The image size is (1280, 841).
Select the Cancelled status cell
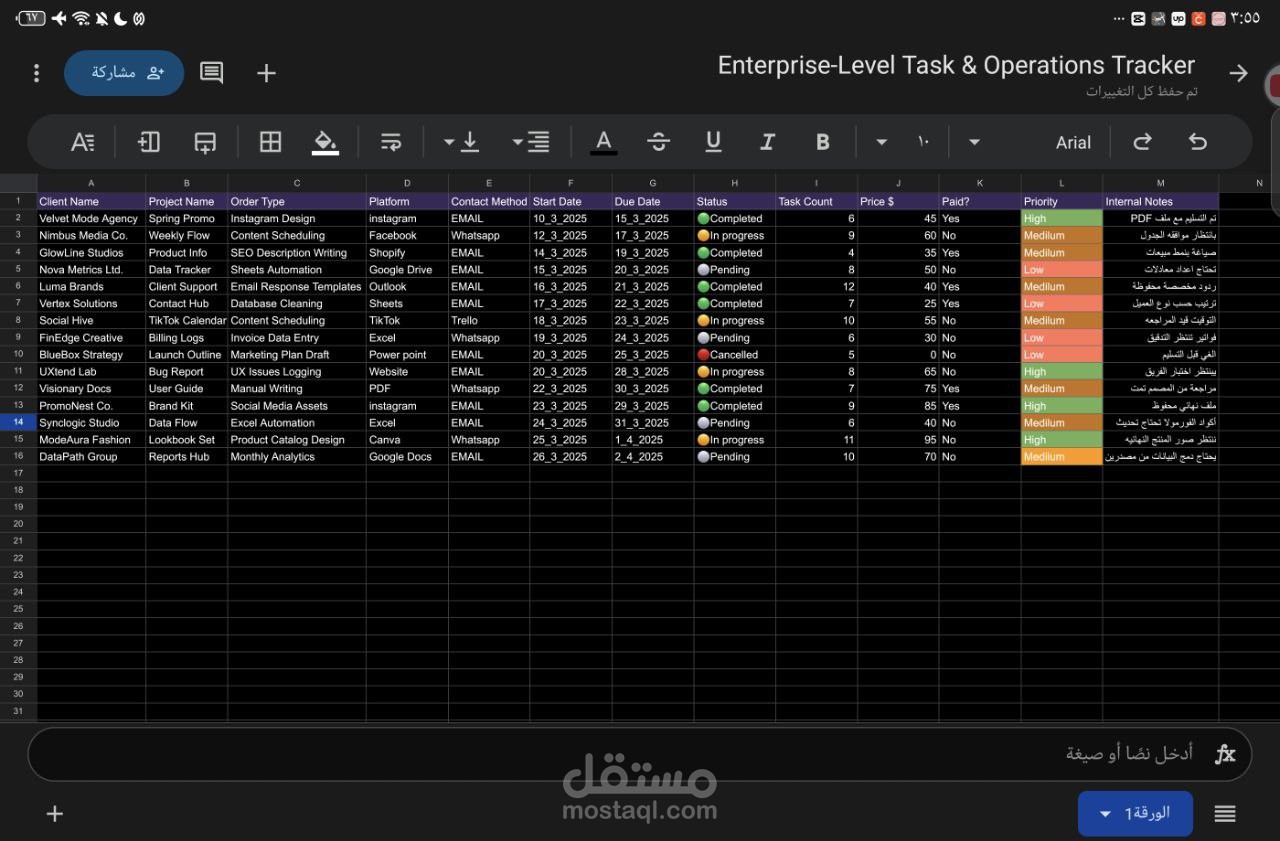735,355
